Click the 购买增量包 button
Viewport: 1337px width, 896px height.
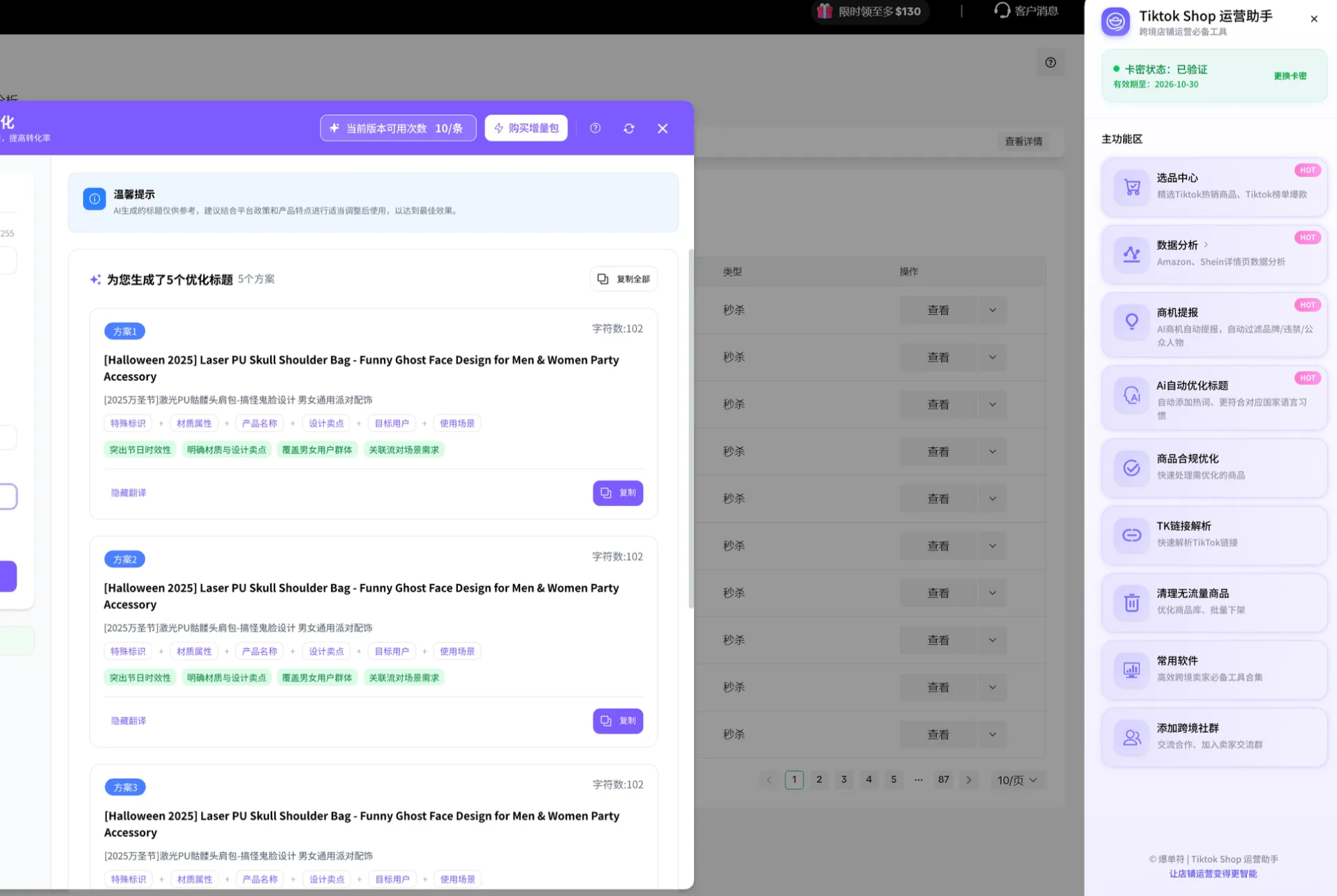click(526, 128)
